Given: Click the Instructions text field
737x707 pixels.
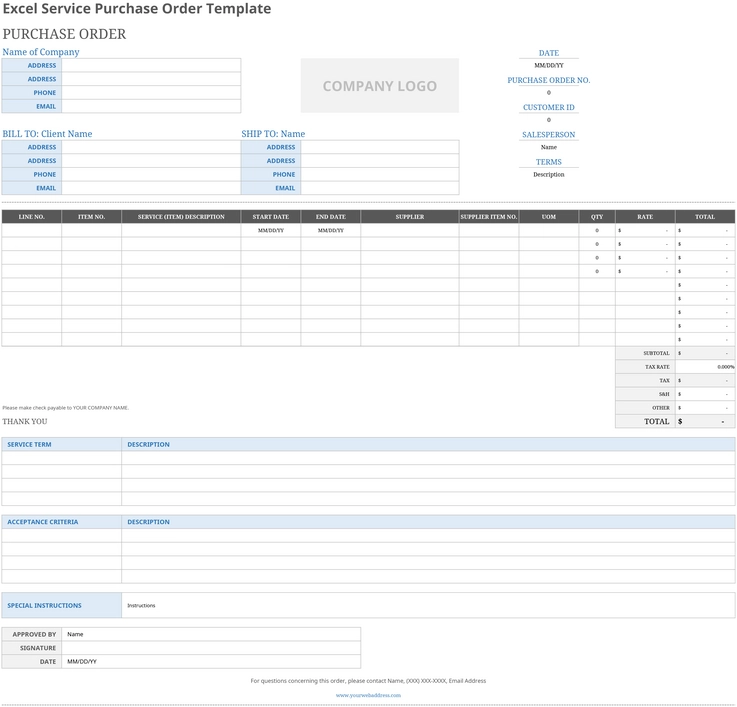Looking at the screenshot, I should pyautogui.click(x=428, y=605).
